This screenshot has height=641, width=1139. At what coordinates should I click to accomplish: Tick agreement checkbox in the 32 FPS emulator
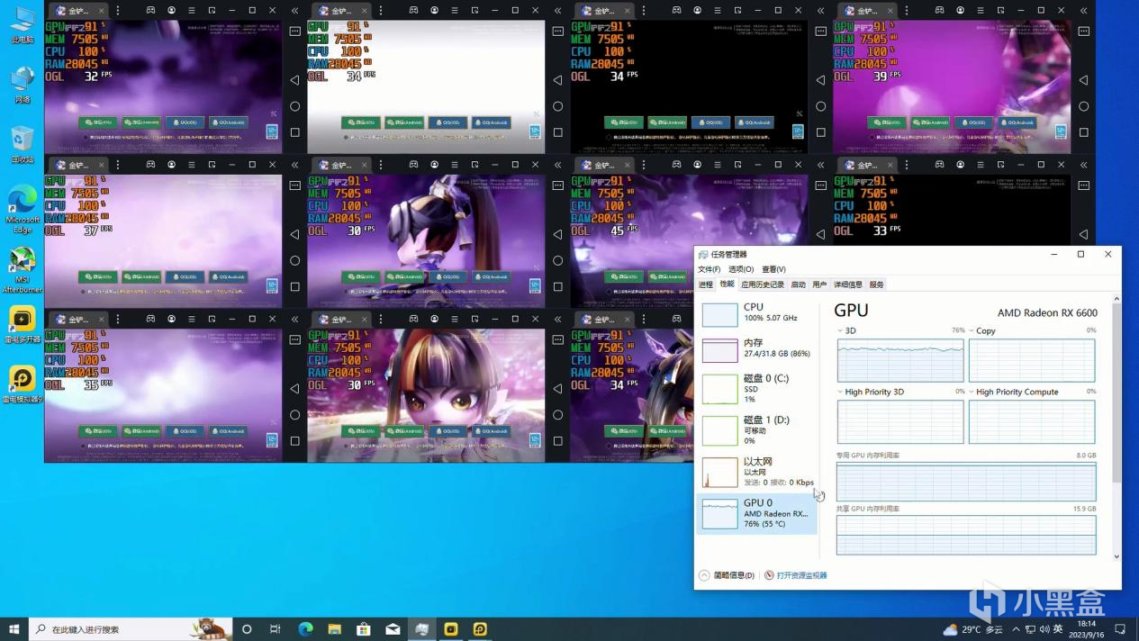click(85, 137)
